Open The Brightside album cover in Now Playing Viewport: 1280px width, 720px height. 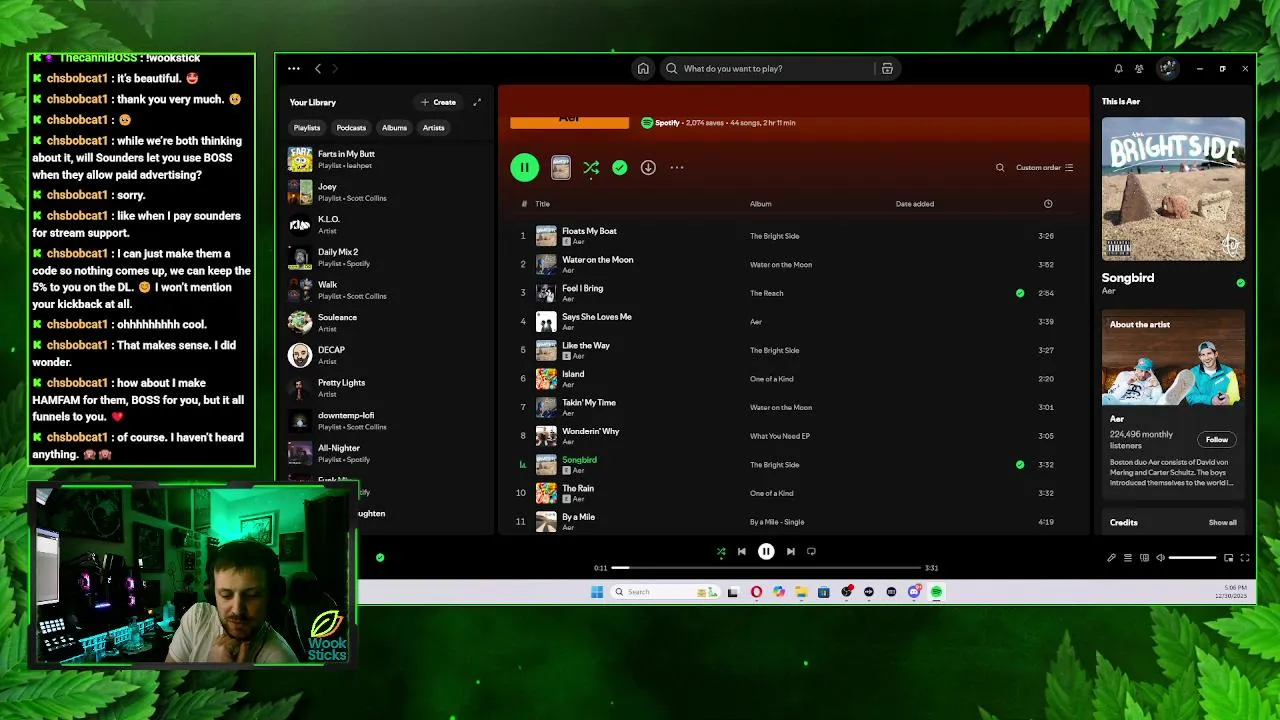point(1173,189)
